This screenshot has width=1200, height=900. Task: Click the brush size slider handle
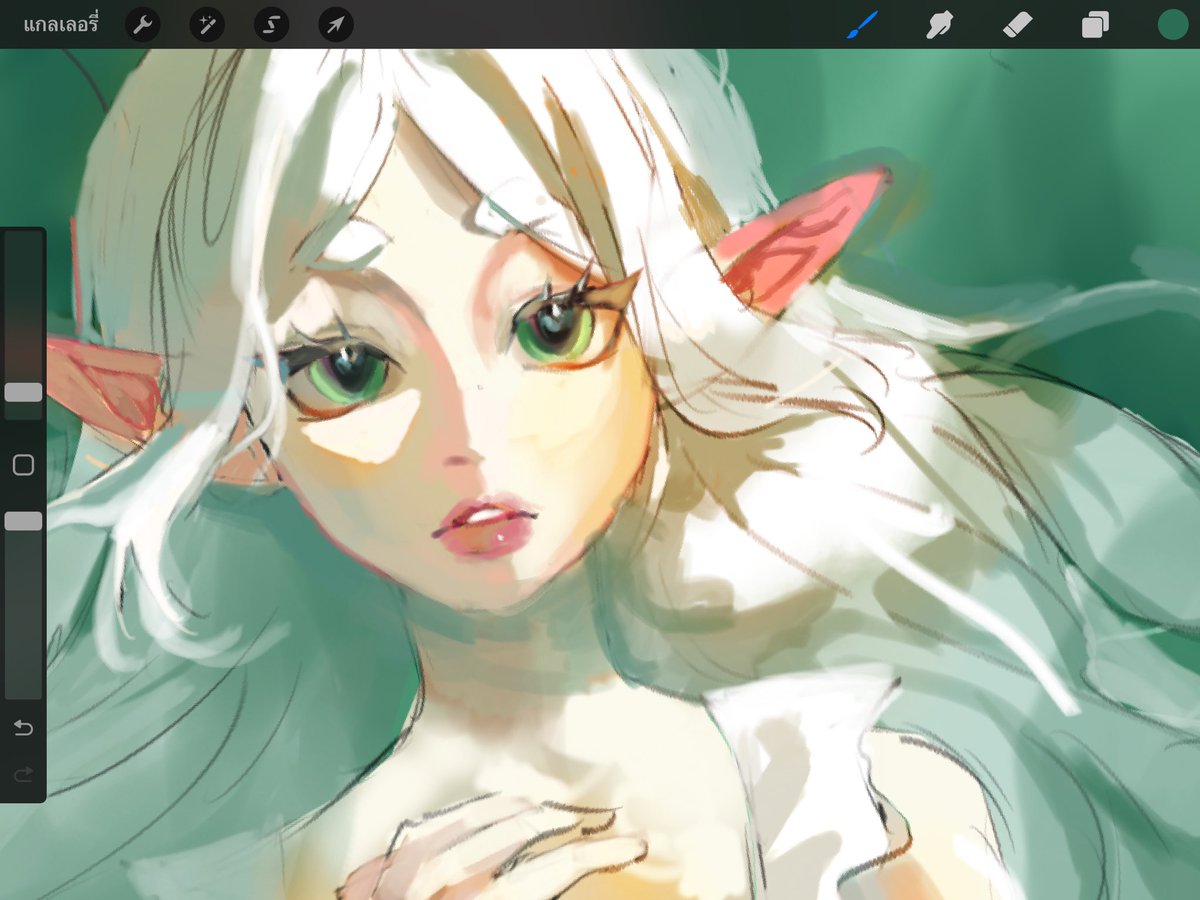tap(23, 392)
